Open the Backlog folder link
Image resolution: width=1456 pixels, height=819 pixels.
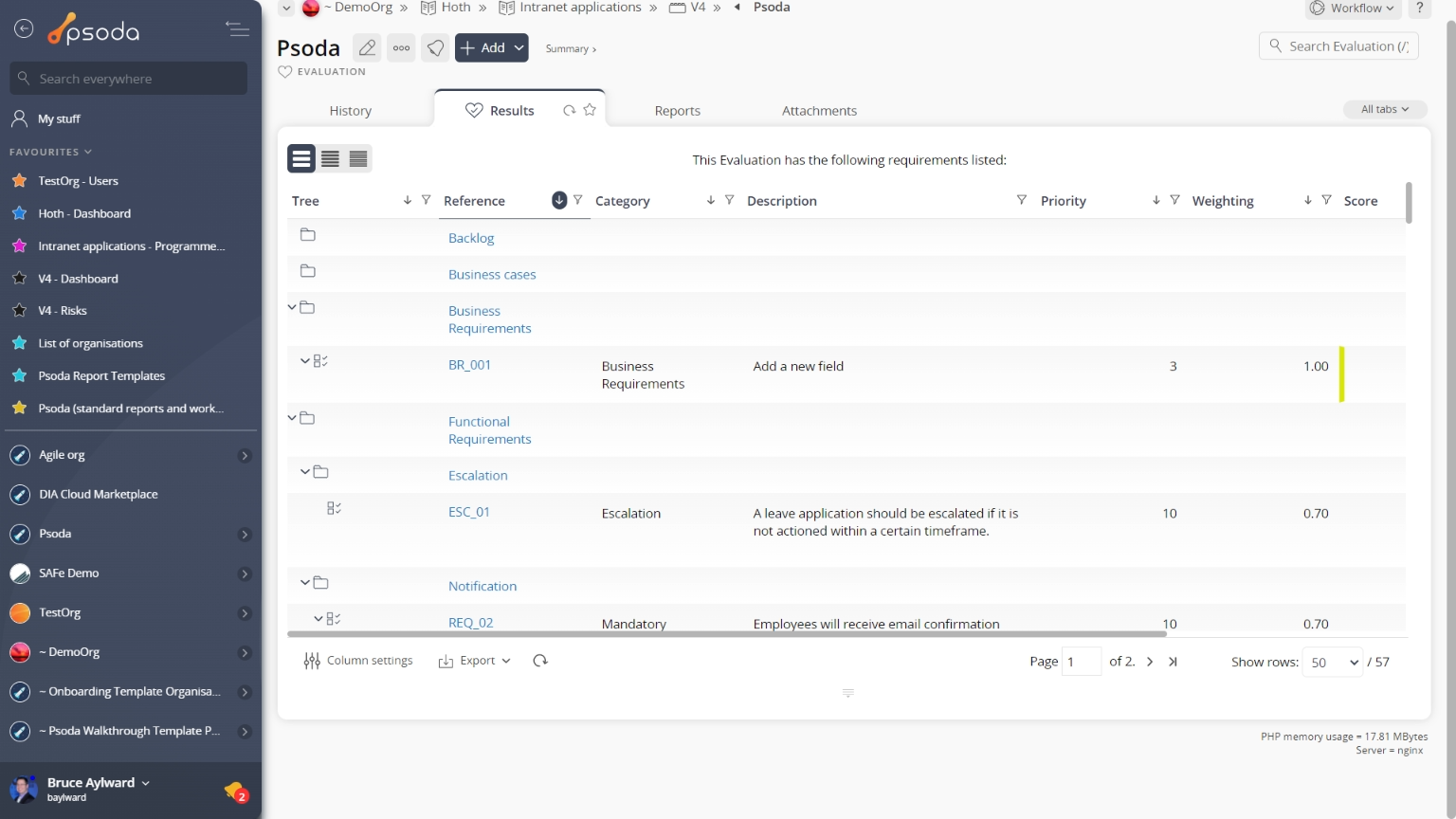[x=471, y=238]
